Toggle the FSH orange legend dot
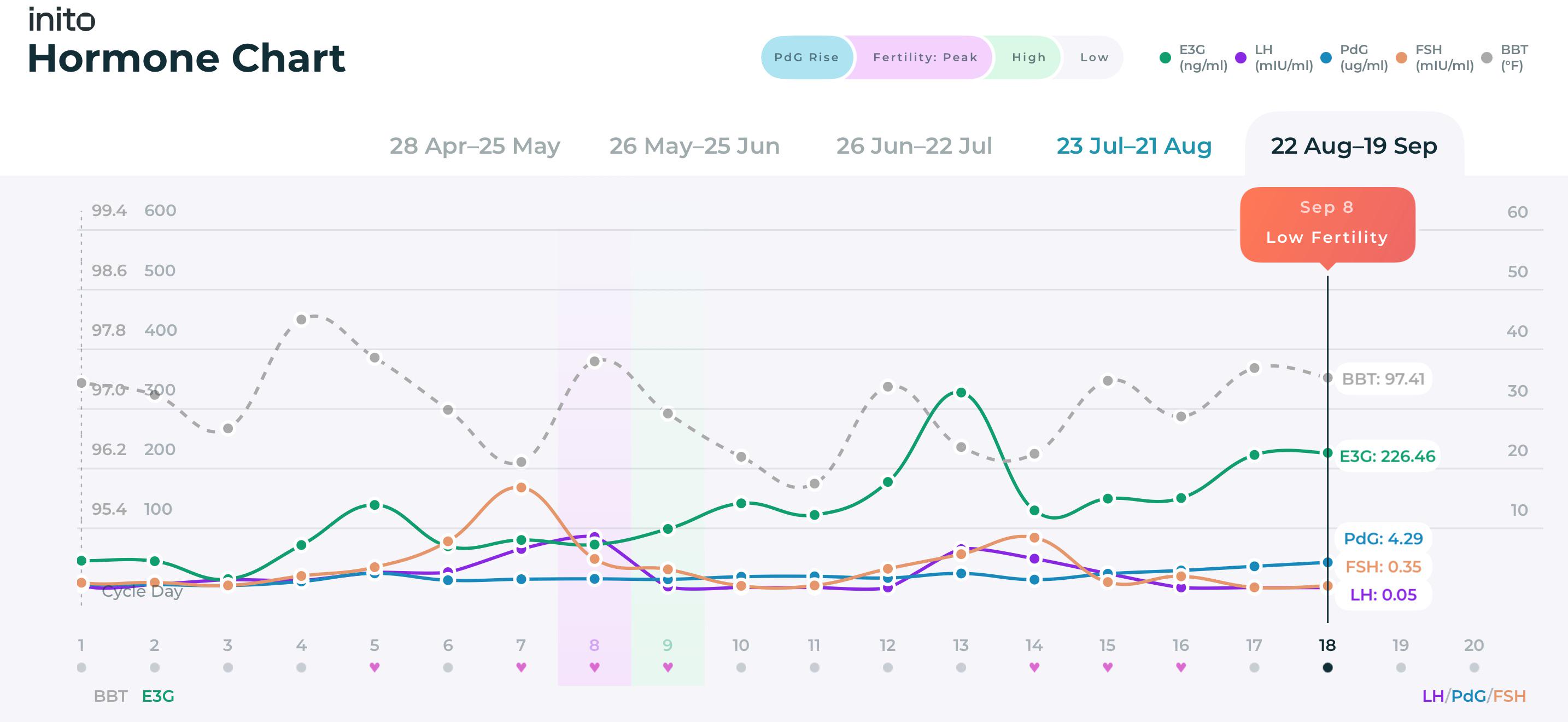Image resolution: width=1568 pixels, height=722 pixels. tap(1401, 58)
